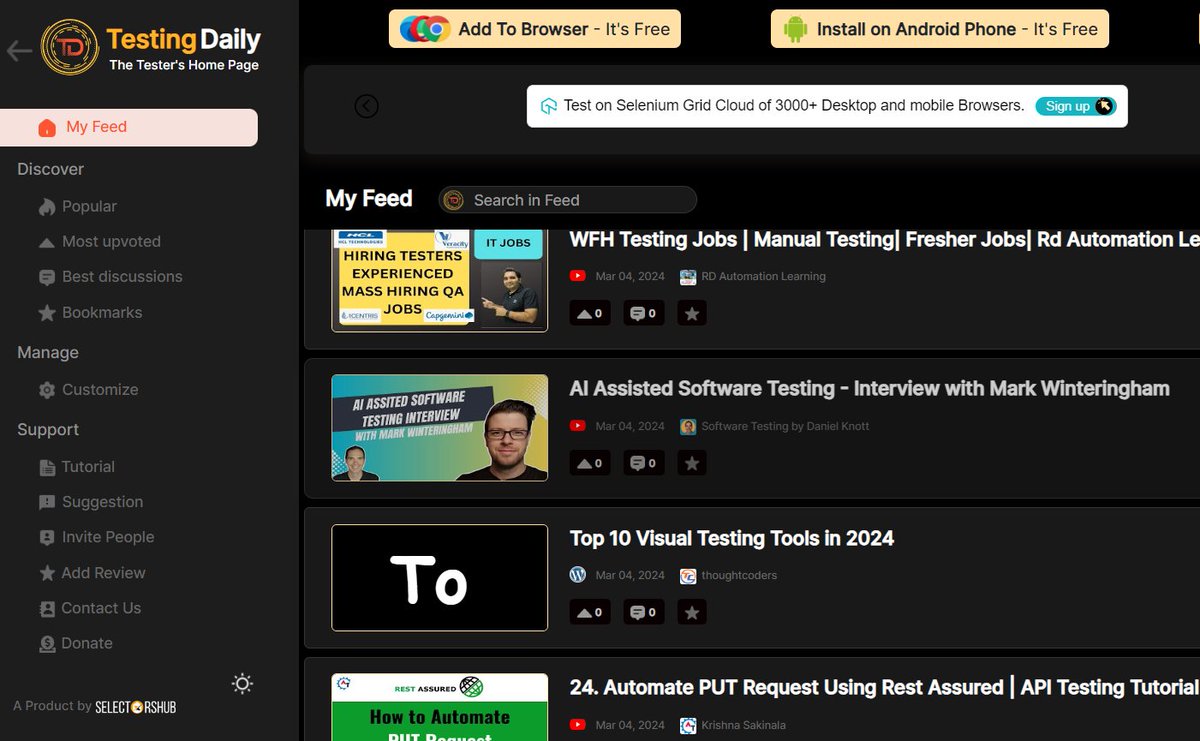Upvote the AI Assisted Software Testing video
1200x741 pixels.
click(x=589, y=462)
